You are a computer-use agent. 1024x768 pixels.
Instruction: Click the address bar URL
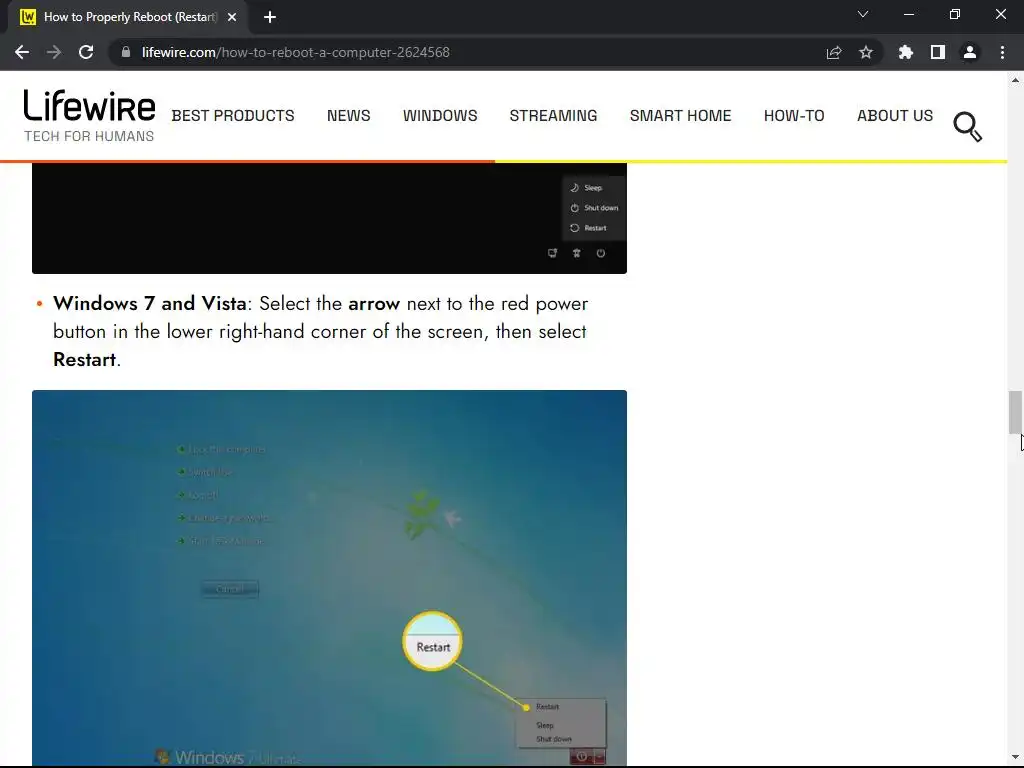[296, 52]
